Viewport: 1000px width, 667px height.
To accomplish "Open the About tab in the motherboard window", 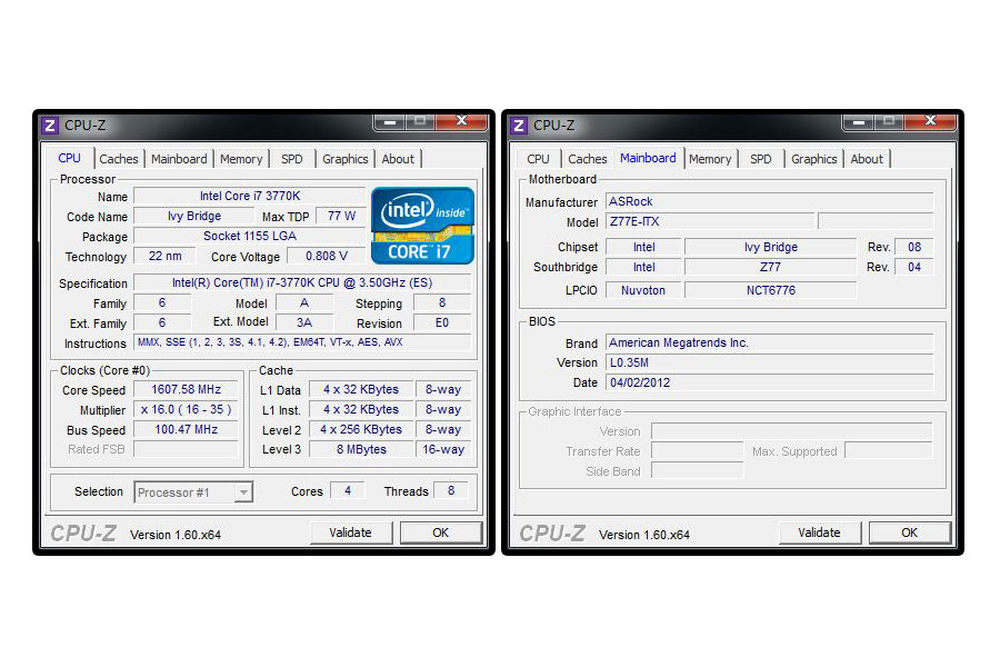I will (x=867, y=159).
